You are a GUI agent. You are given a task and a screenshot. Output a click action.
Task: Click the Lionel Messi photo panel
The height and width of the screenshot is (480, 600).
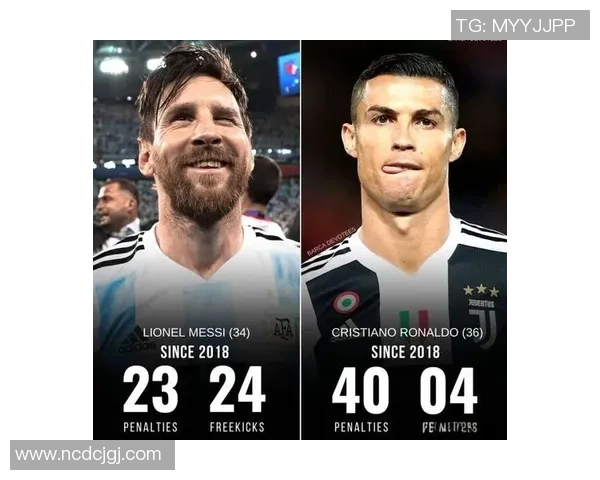point(196,240)
